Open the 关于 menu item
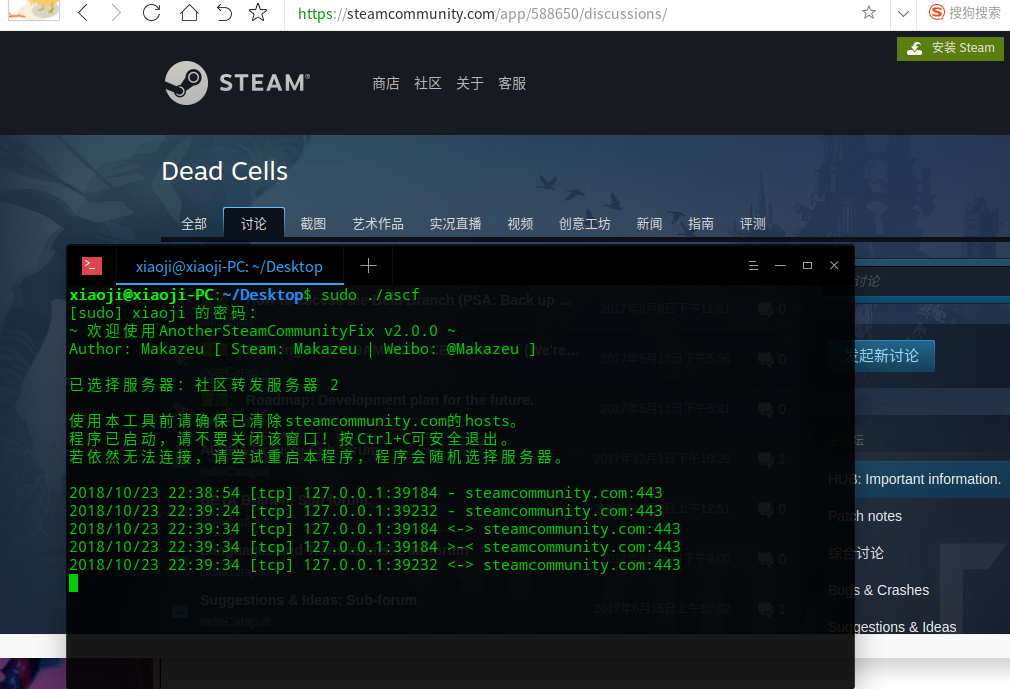The width and height of the screenshot is (1010, 689). click(470, 84)
